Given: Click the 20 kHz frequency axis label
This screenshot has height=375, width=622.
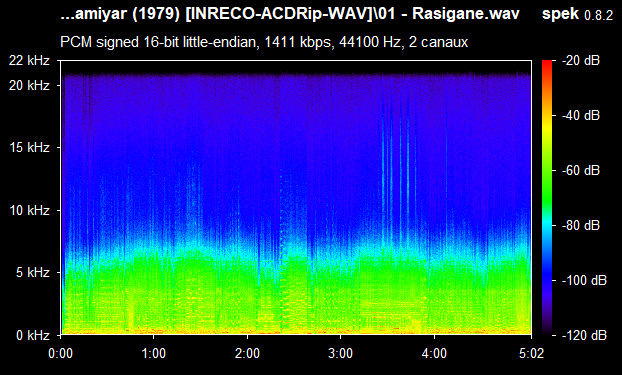Looking at the screenshot, I should (x=29, y=85).
